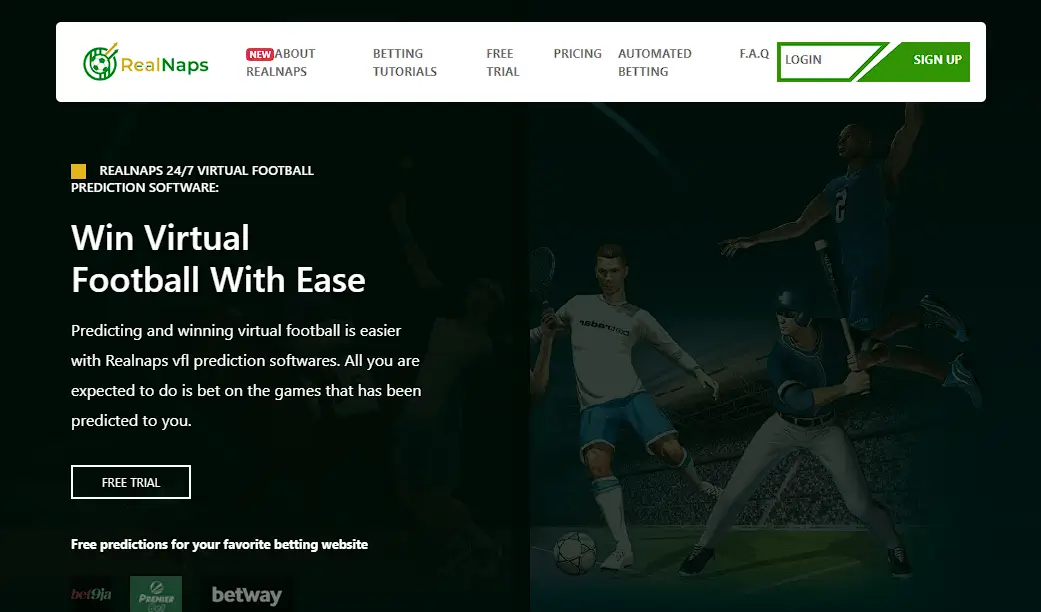This screenshot has width=1041, height=612.
Task: Click the soccer ball on the pitch
Action: [x=574, y=551]
